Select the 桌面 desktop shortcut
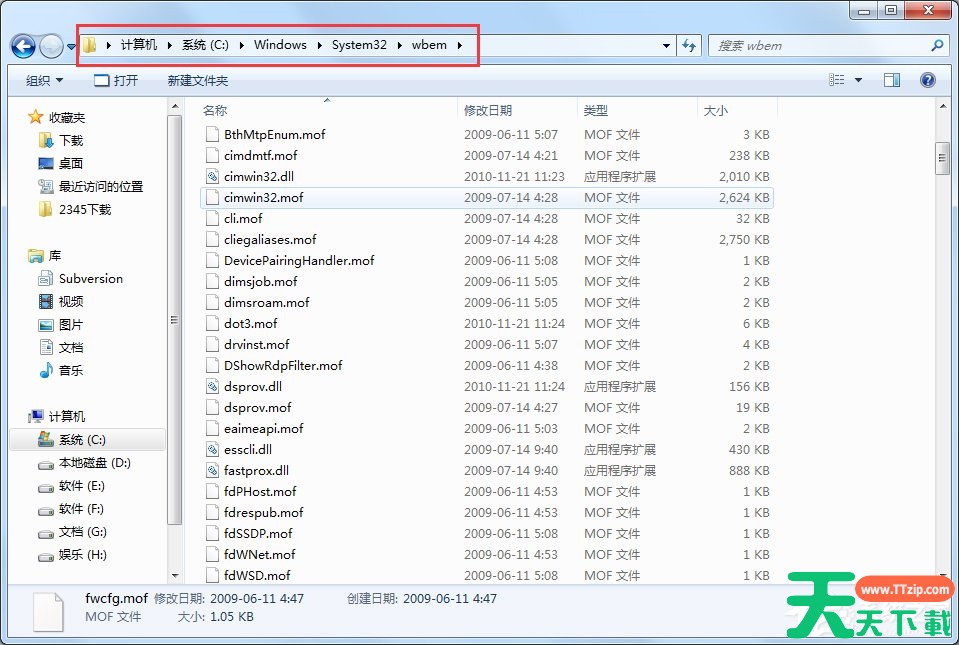959x645 pixels. pos(70,163)
